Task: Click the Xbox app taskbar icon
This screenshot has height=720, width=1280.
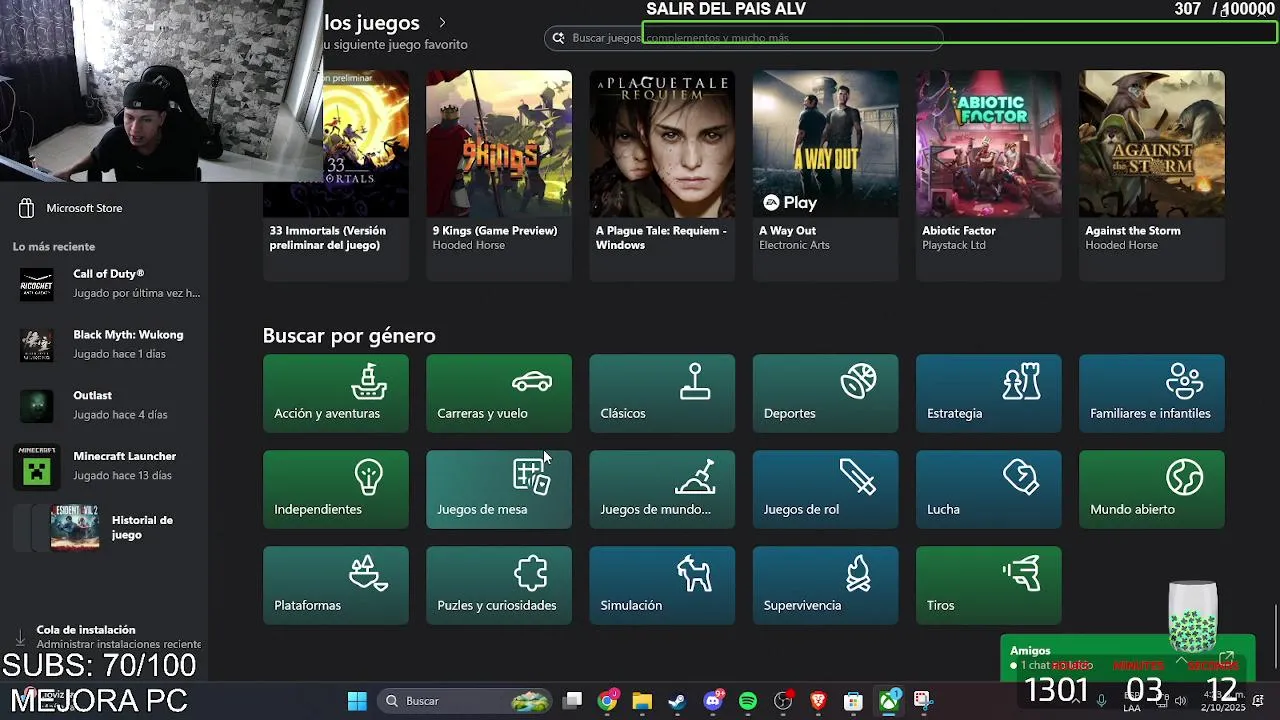Action: pos(888,701)
